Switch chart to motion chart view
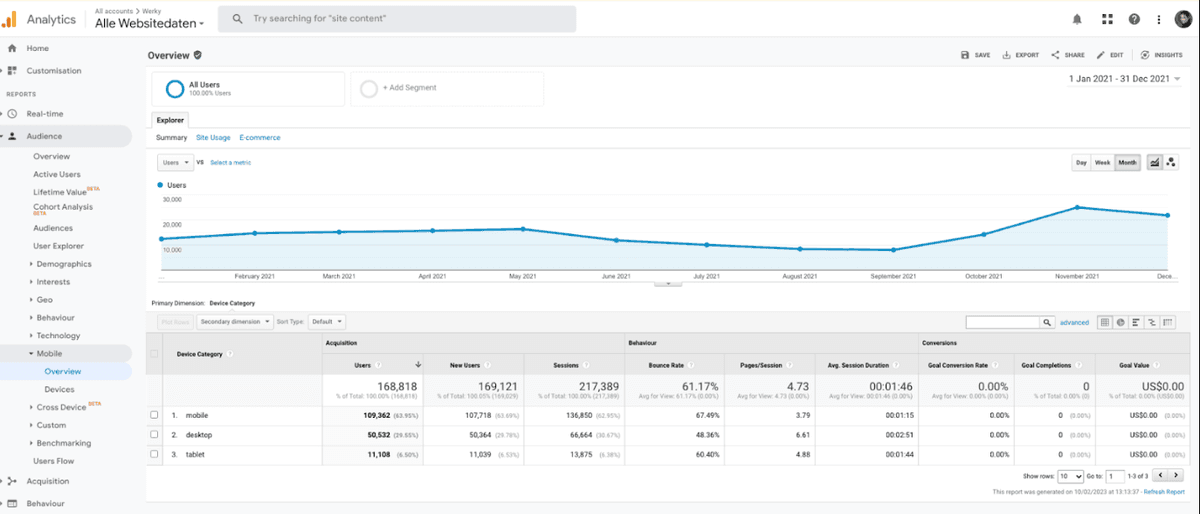This screenshot has width=1200, height=514. (1171, 162)
